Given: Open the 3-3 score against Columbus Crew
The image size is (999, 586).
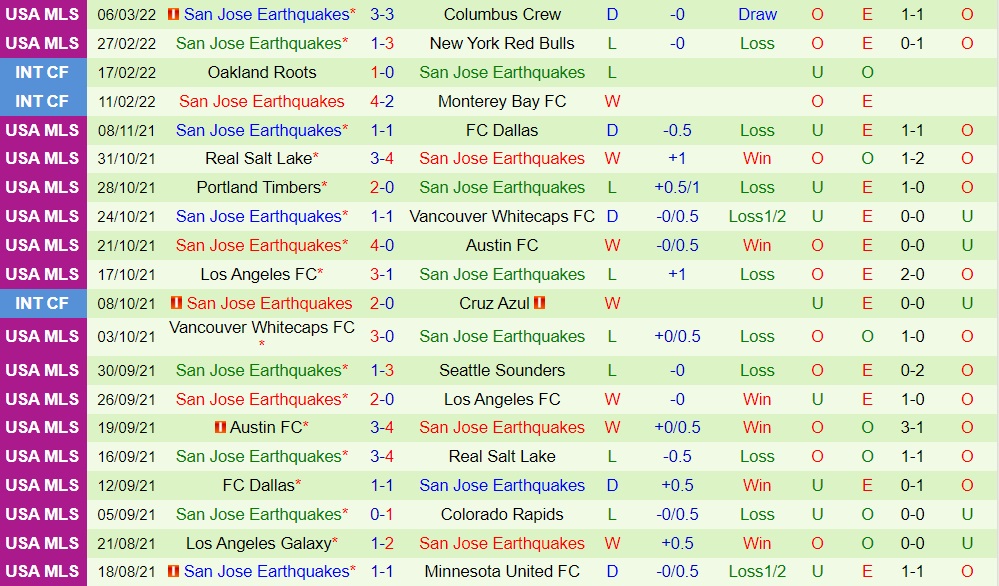Looking at the screenshot, I should click(382, 14).
